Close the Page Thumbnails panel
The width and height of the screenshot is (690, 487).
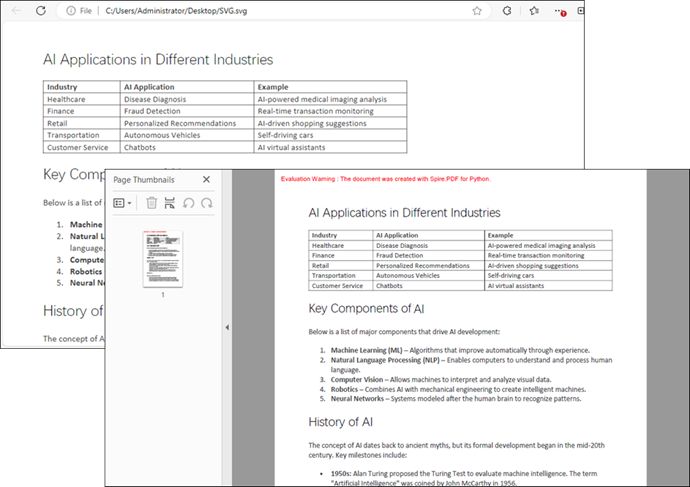[x=206, y=179]
